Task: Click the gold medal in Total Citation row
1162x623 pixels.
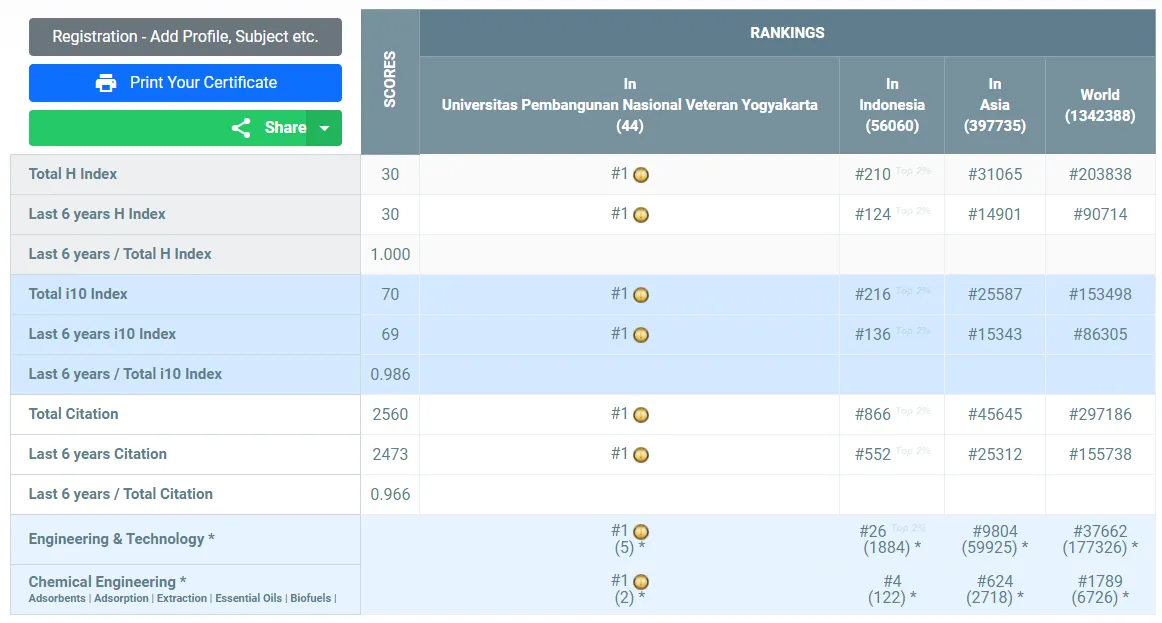Action: coord(641,415)
